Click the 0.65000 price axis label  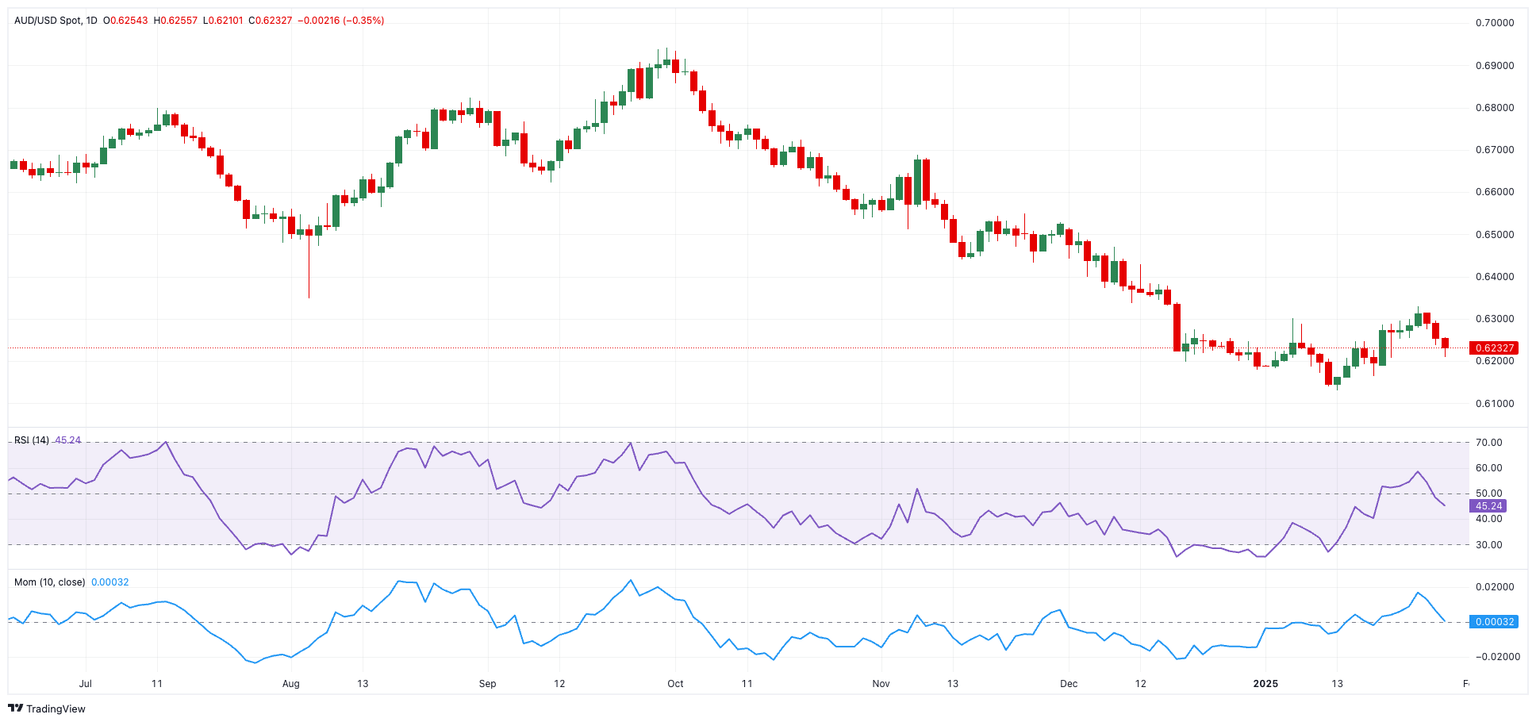1494,235
